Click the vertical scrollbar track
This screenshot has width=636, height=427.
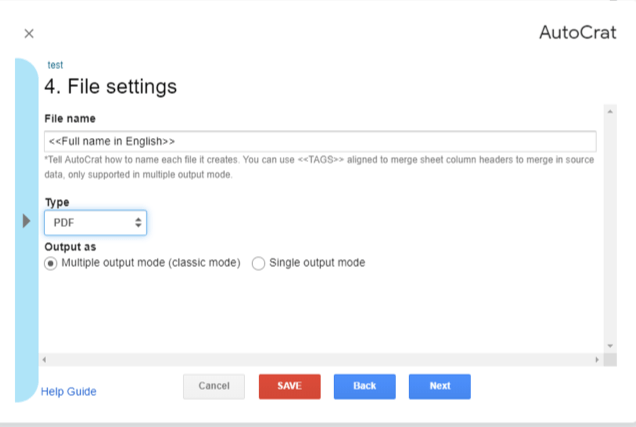(609, 230)
